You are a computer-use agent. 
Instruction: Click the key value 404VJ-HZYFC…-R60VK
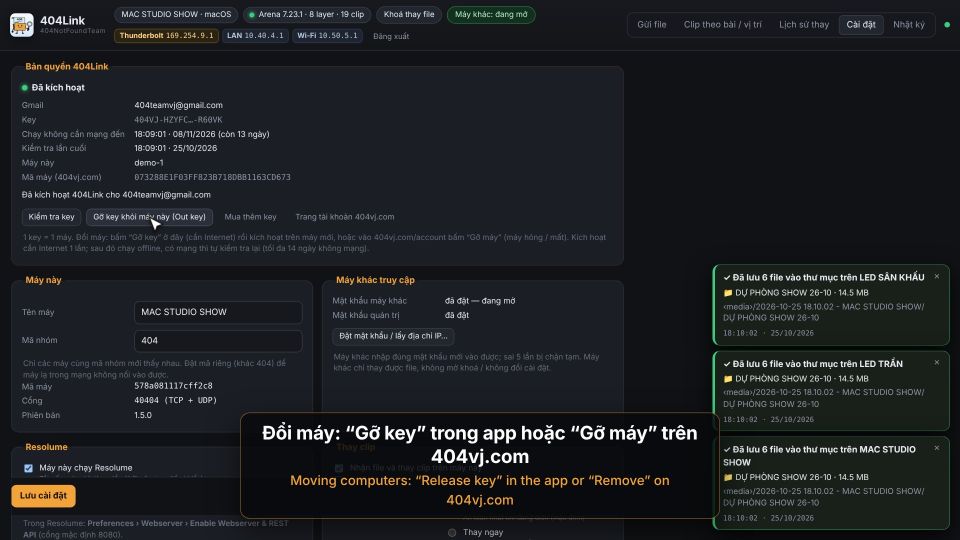coord(178,120)
